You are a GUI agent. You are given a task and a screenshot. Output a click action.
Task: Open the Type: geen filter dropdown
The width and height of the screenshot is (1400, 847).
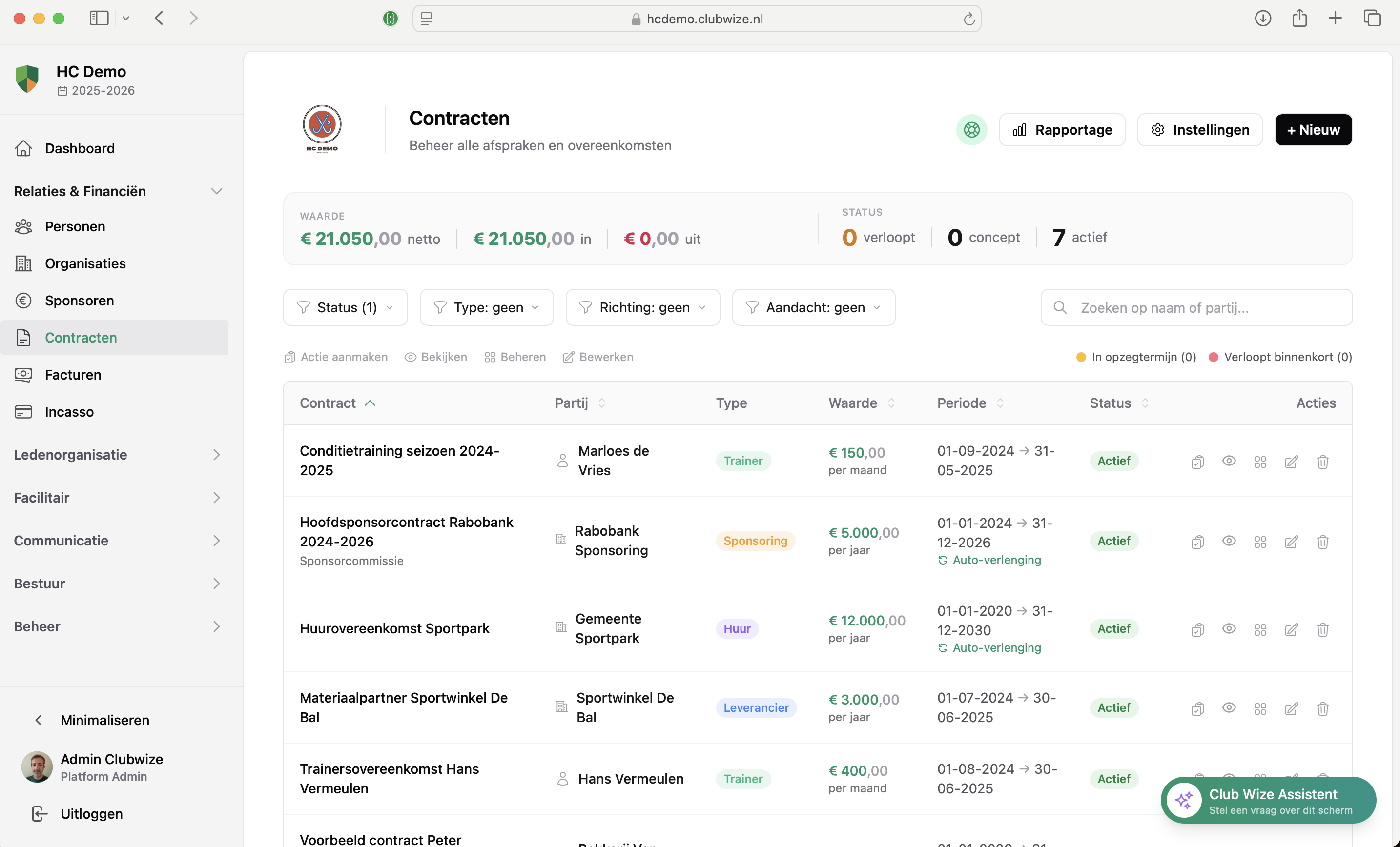(486, 307)
